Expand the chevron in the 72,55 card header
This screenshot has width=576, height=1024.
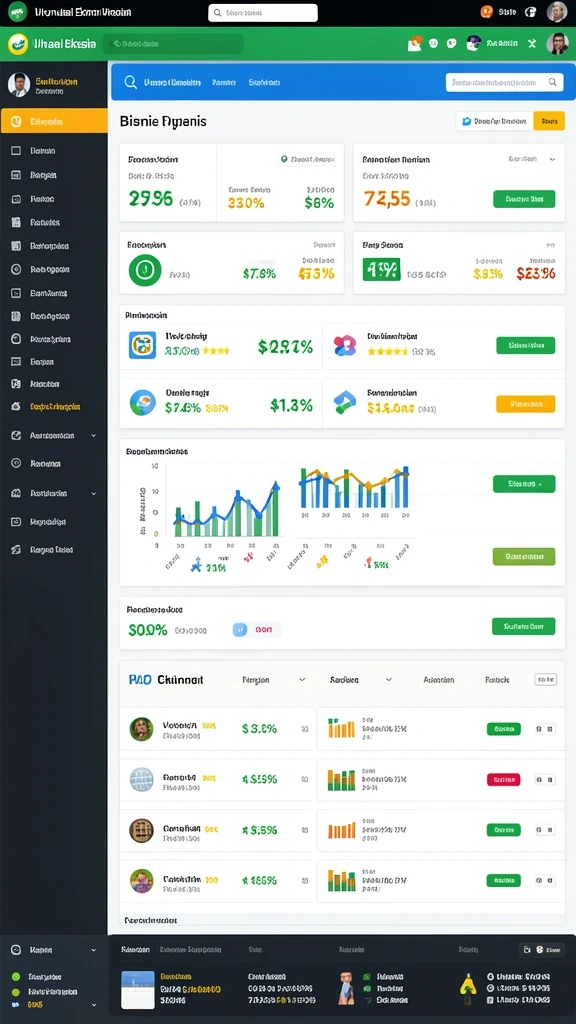click(552, 159)
